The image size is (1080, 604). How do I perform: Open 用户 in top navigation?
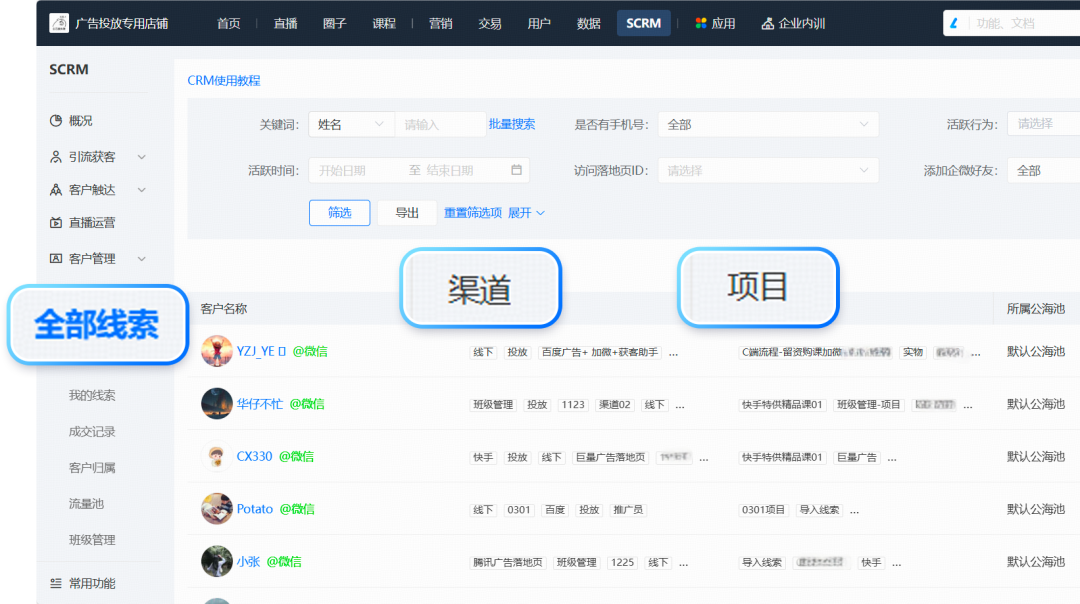point(539,23)
